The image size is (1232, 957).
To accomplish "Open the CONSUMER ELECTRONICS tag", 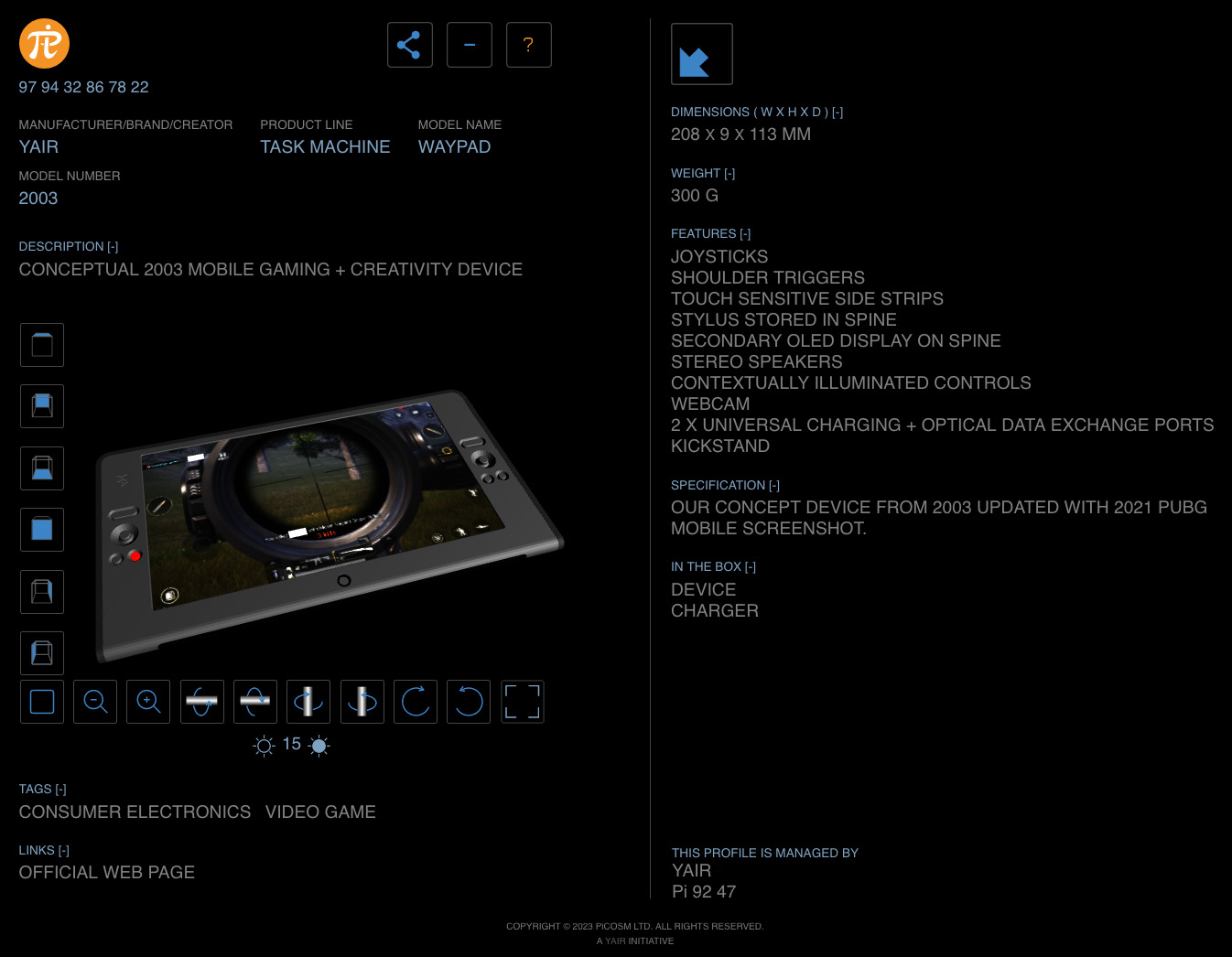I will click(x=135, y=812).
